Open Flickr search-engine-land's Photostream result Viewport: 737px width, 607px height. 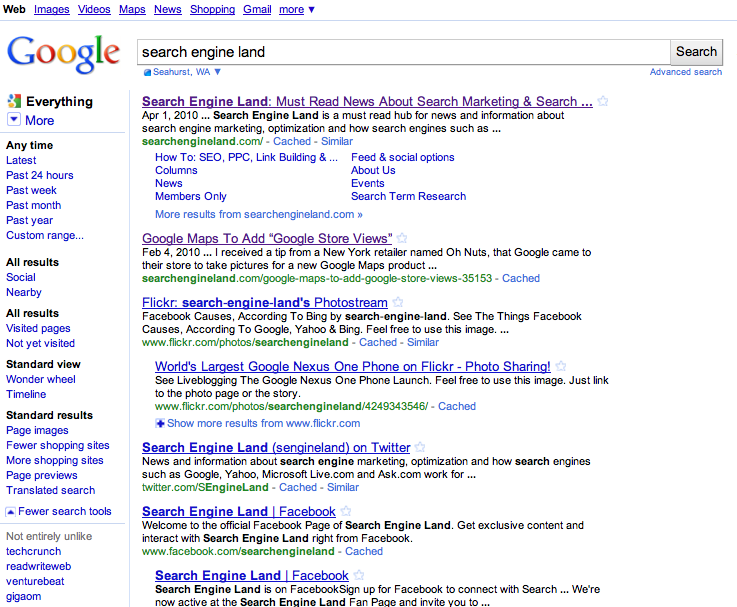click(265, 302)
